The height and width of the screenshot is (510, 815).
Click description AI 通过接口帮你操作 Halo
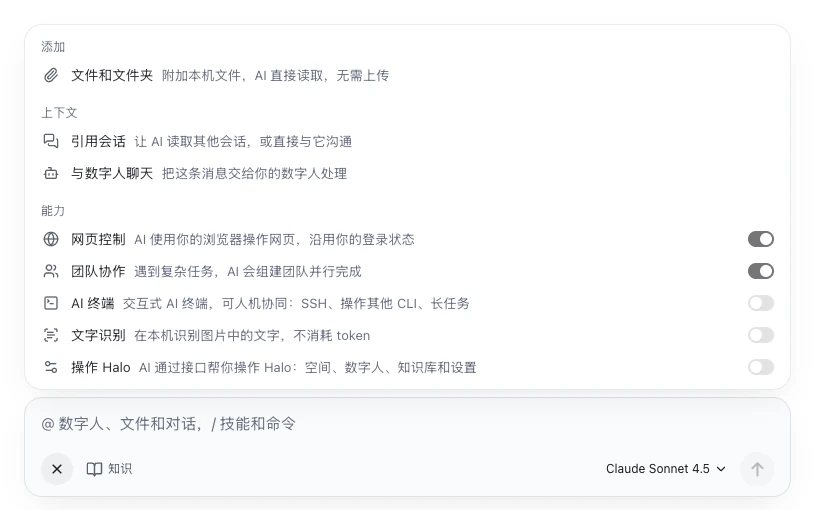coord(215,368)
